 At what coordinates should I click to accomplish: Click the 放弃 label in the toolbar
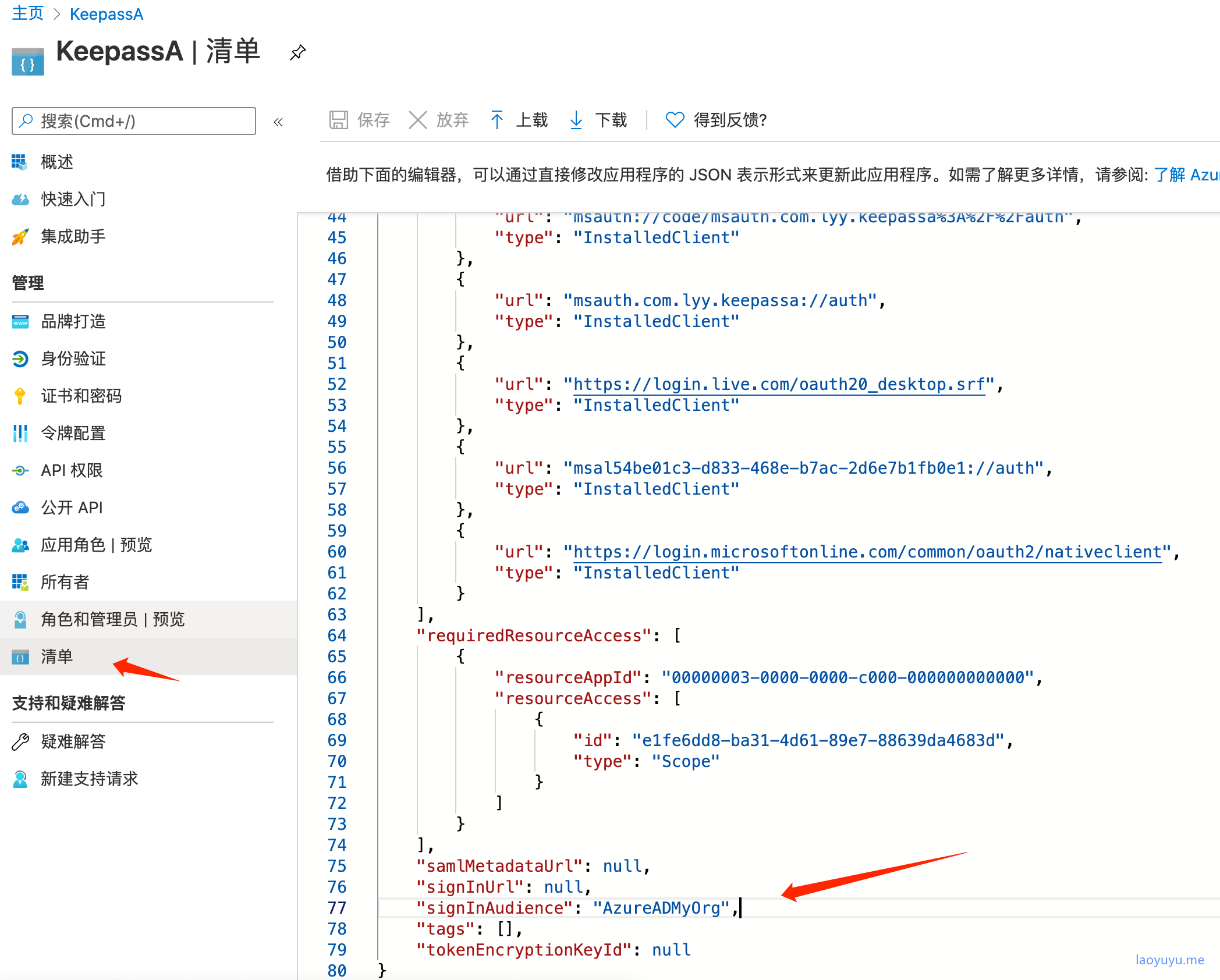(452, 120)
